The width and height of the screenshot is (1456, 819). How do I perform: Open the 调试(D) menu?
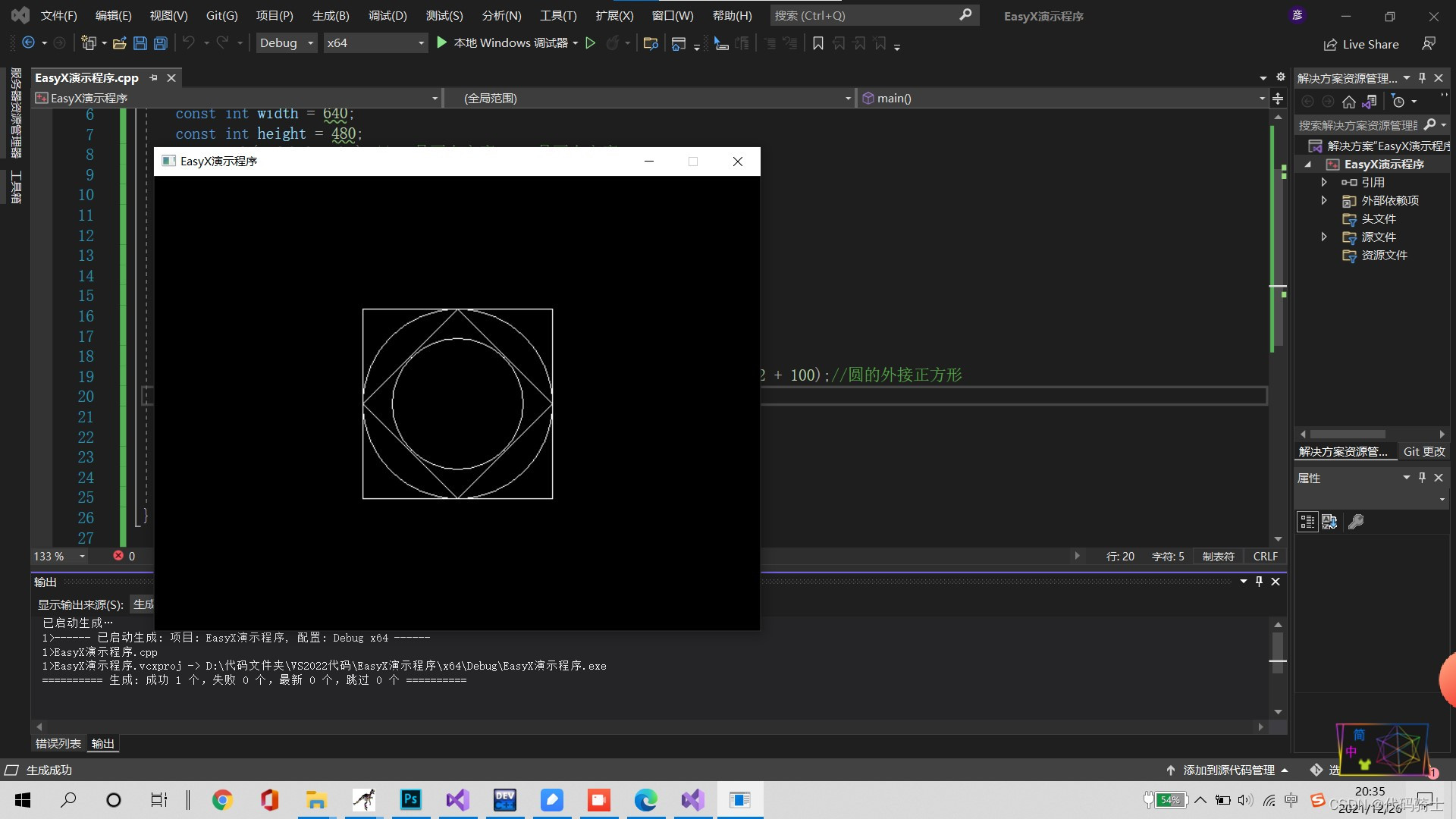pyautogui.click(x=387, y=15)
